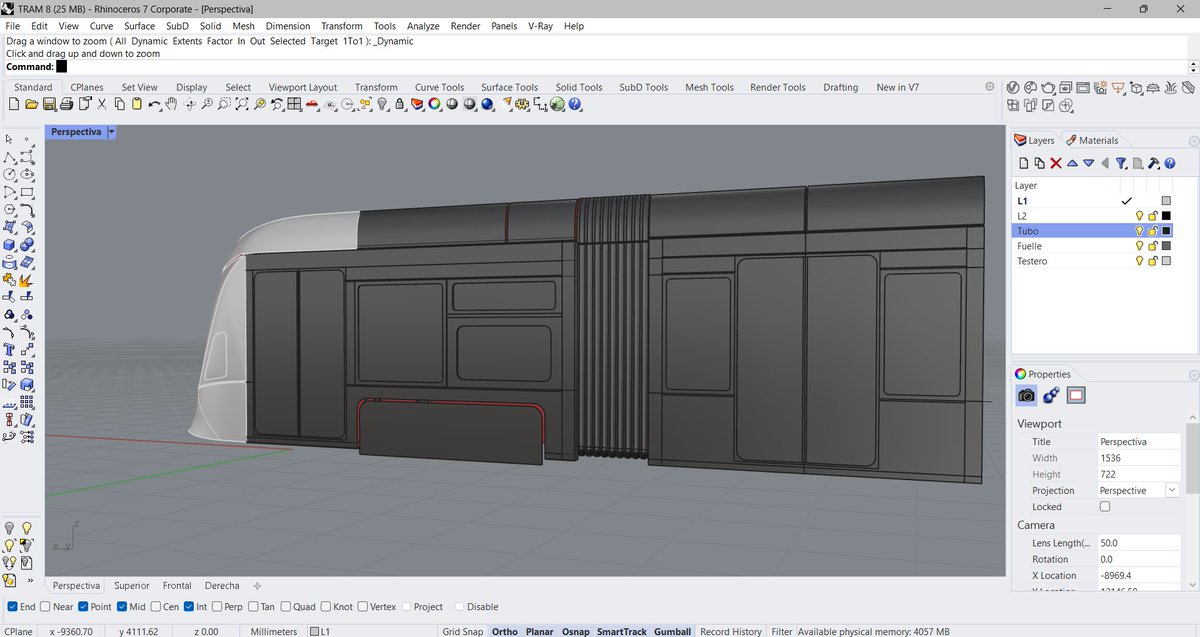Toggle the Near osnap checkbox

[x=44, y=607]
